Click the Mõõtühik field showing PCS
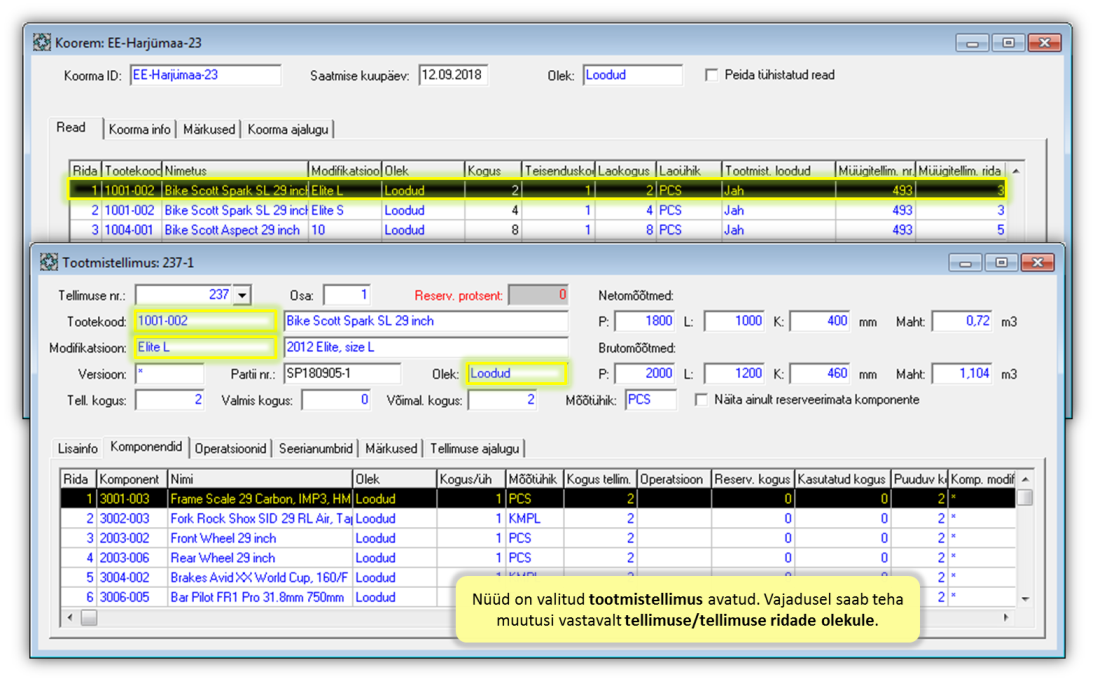 tap(651, 400)
